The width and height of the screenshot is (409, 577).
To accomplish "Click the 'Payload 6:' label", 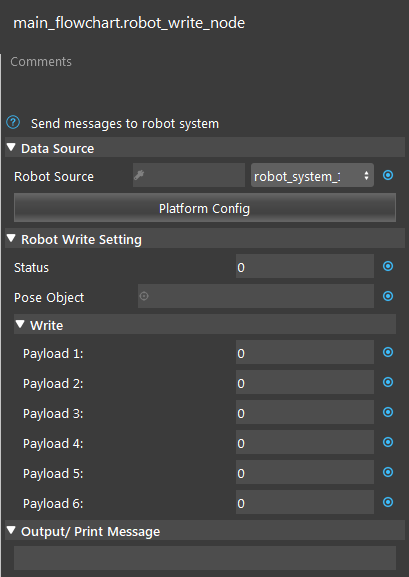I will pyautogui.click(x=53, y=503).
